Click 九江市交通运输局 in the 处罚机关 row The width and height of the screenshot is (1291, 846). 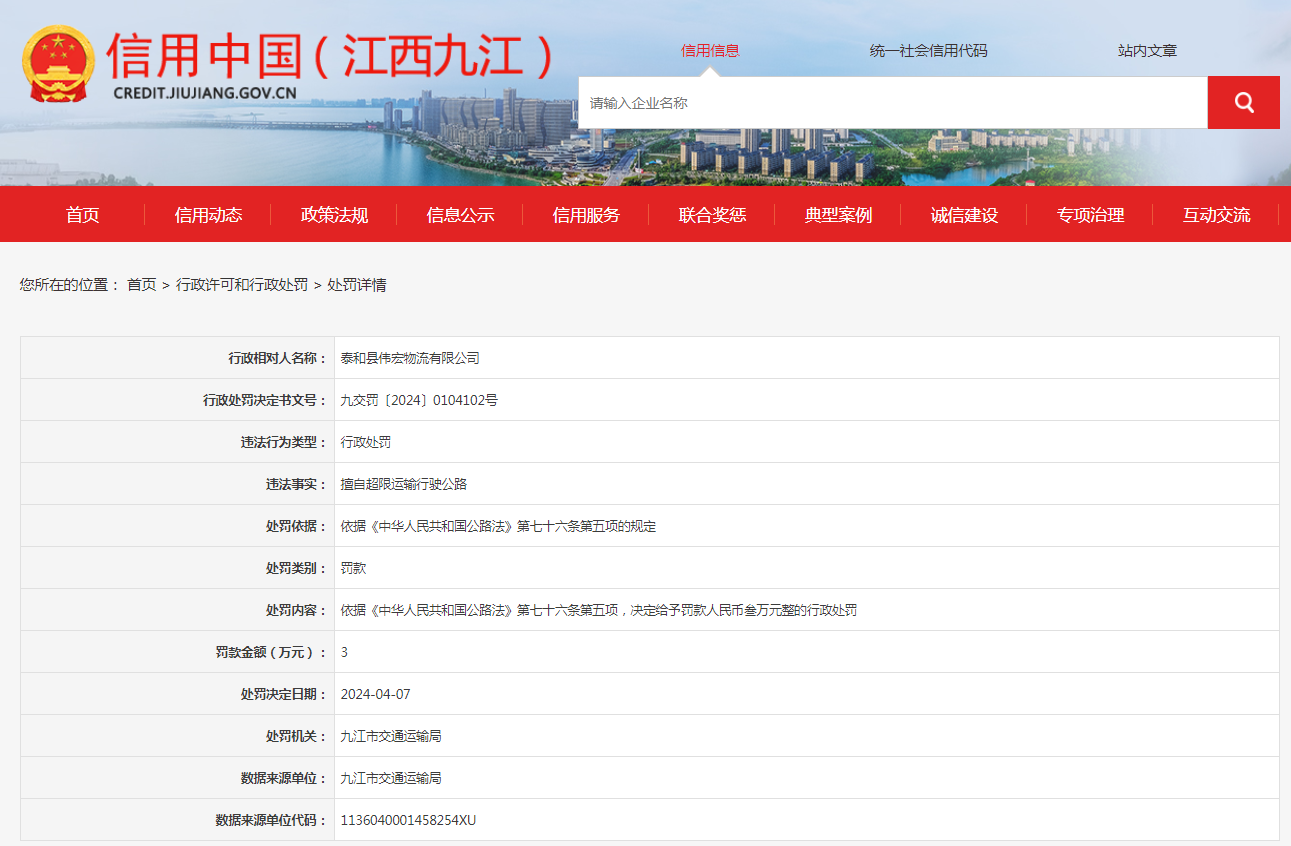[x=391, y=736]
